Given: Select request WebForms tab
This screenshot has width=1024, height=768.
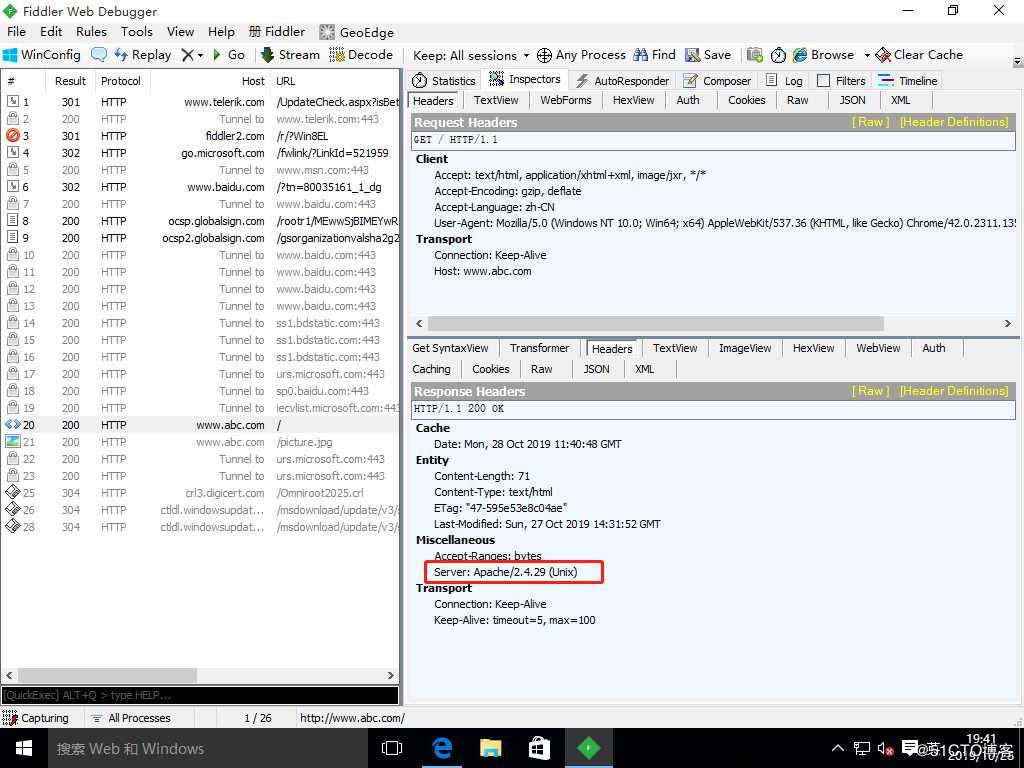Looking at the screenshot, I should click(x=566, y=100).
